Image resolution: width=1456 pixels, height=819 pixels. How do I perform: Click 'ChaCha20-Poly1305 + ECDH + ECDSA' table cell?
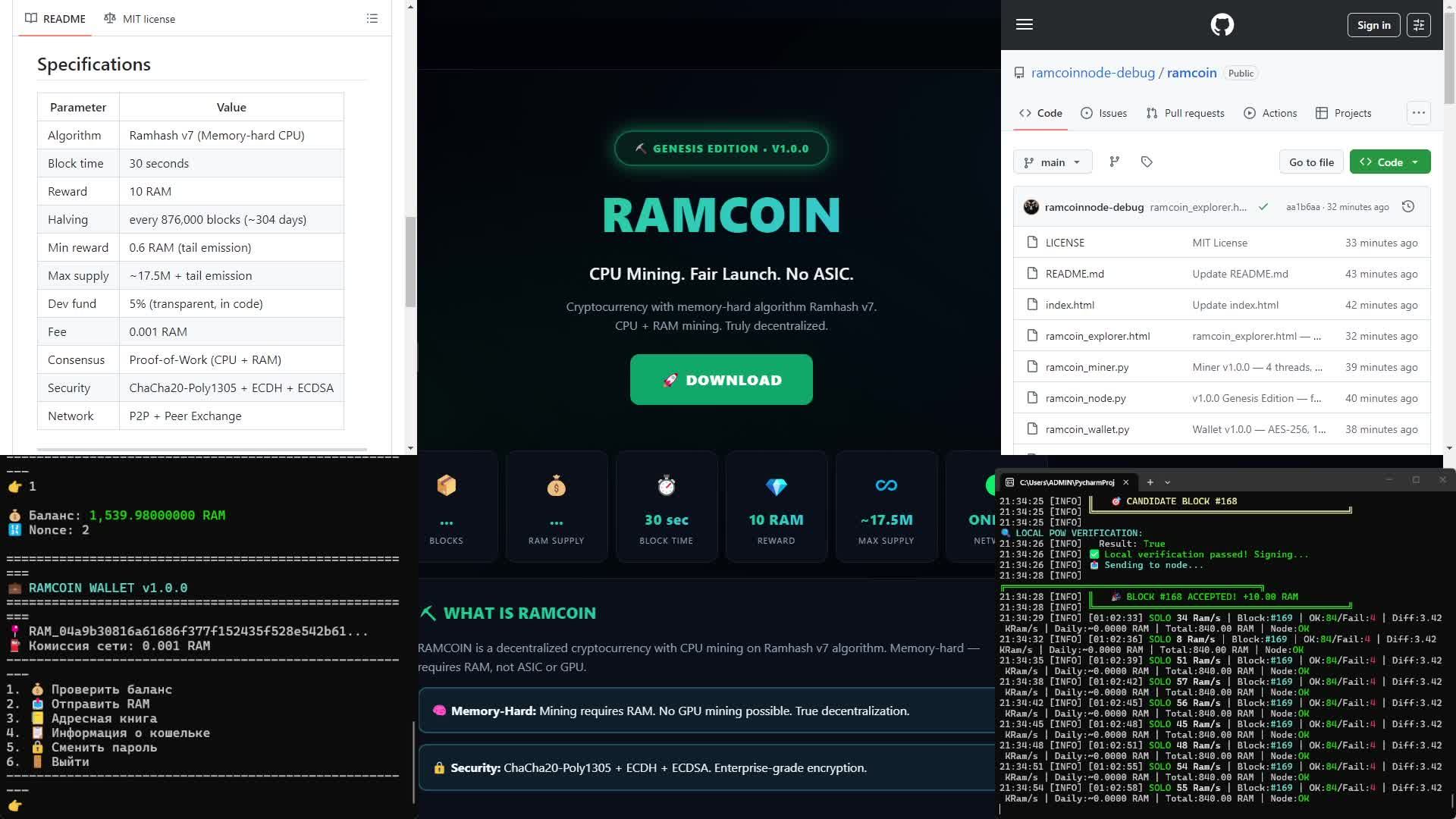pyautogui.click(x=231, y=388)
